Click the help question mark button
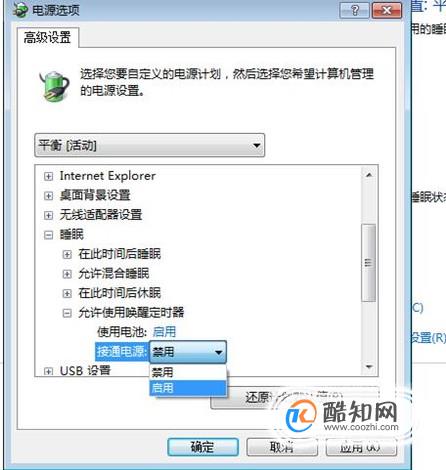The height and width of the screenshot is (470, 446). [354, 10]
